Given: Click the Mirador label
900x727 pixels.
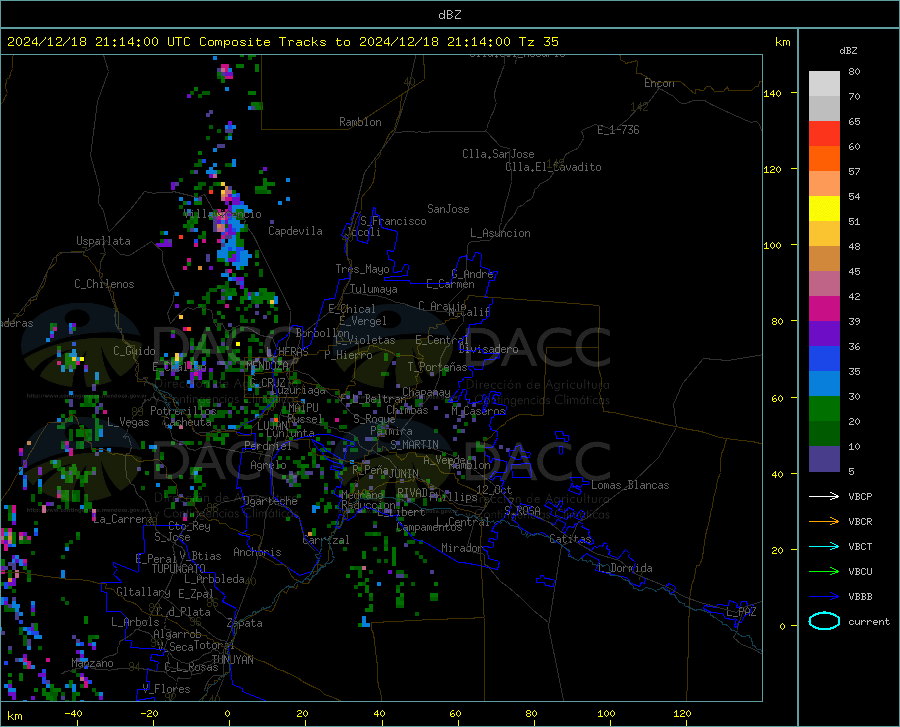Looking at the screenshot, I should 462,548.
